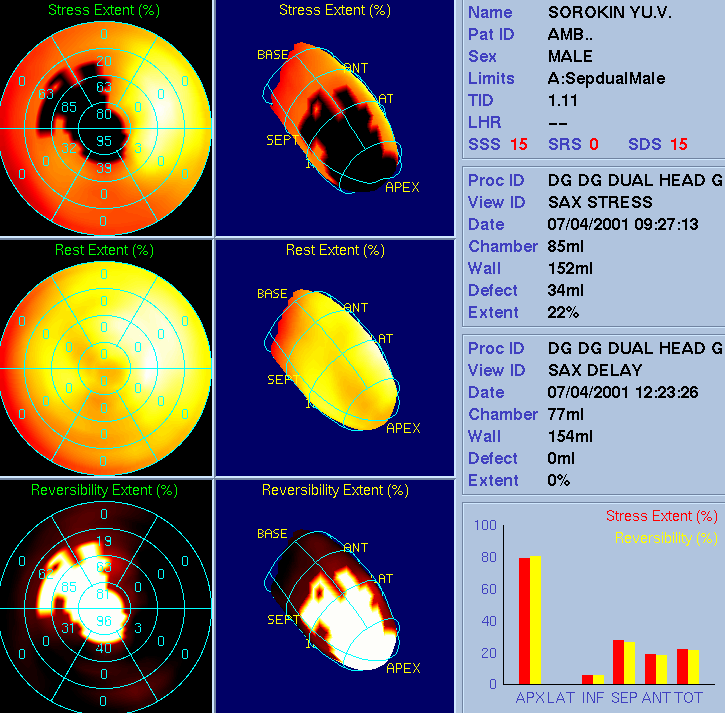
Task: Click the Sex value MALE
Action: coord(570,56)
